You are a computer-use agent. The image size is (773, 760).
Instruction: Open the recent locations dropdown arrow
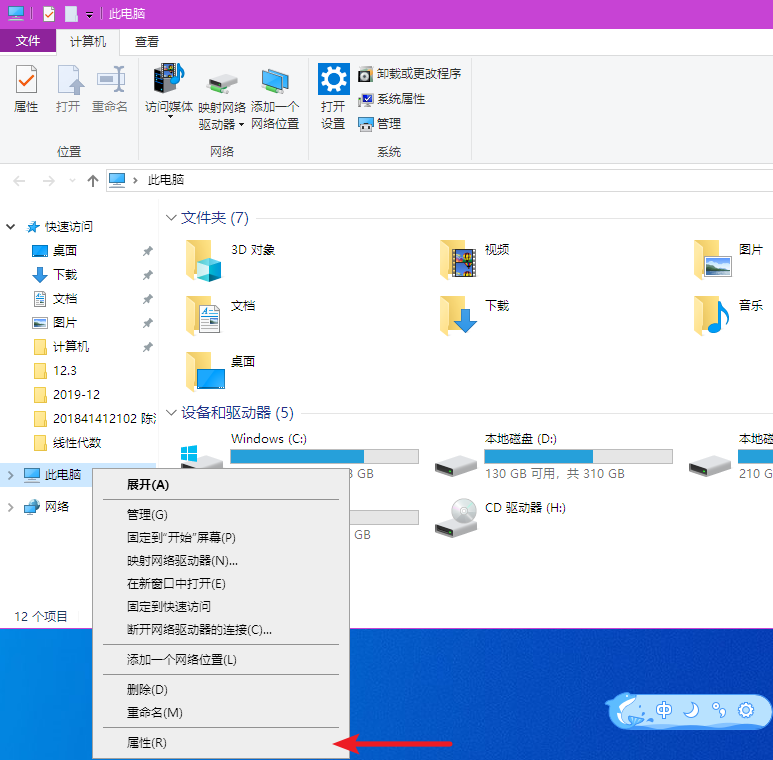(72, 181)
